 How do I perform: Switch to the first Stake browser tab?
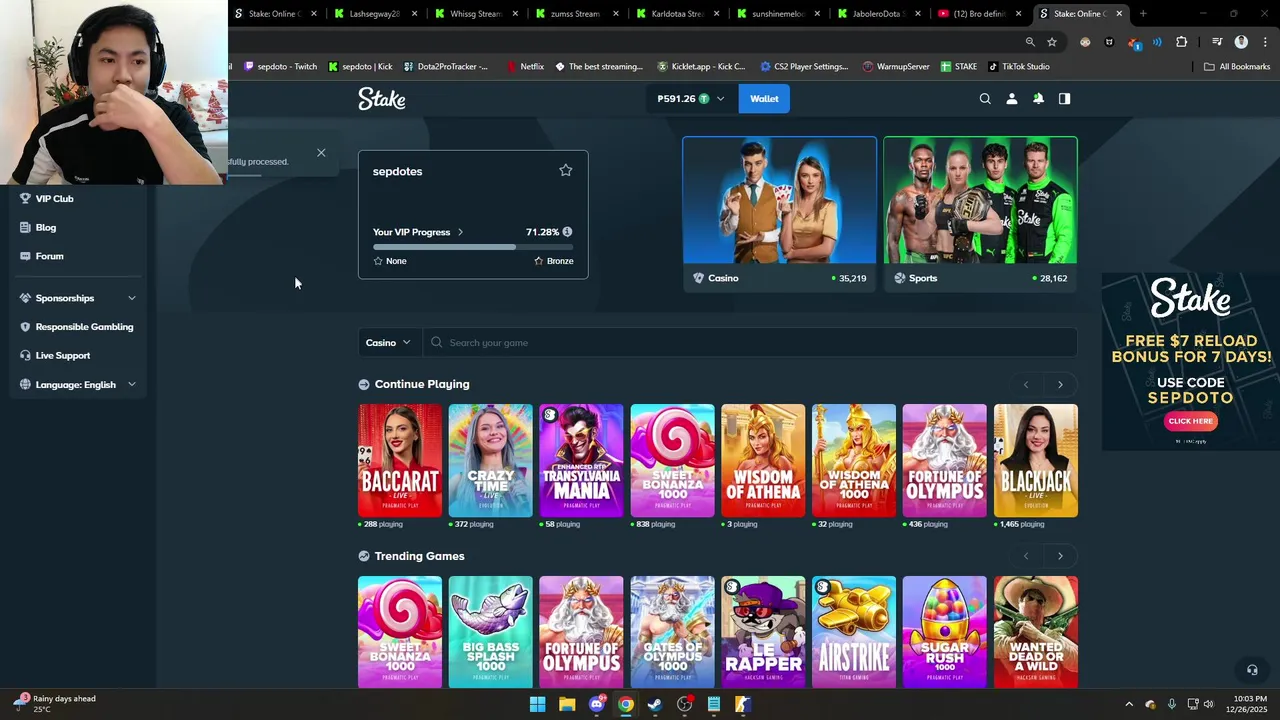point(277,14)
